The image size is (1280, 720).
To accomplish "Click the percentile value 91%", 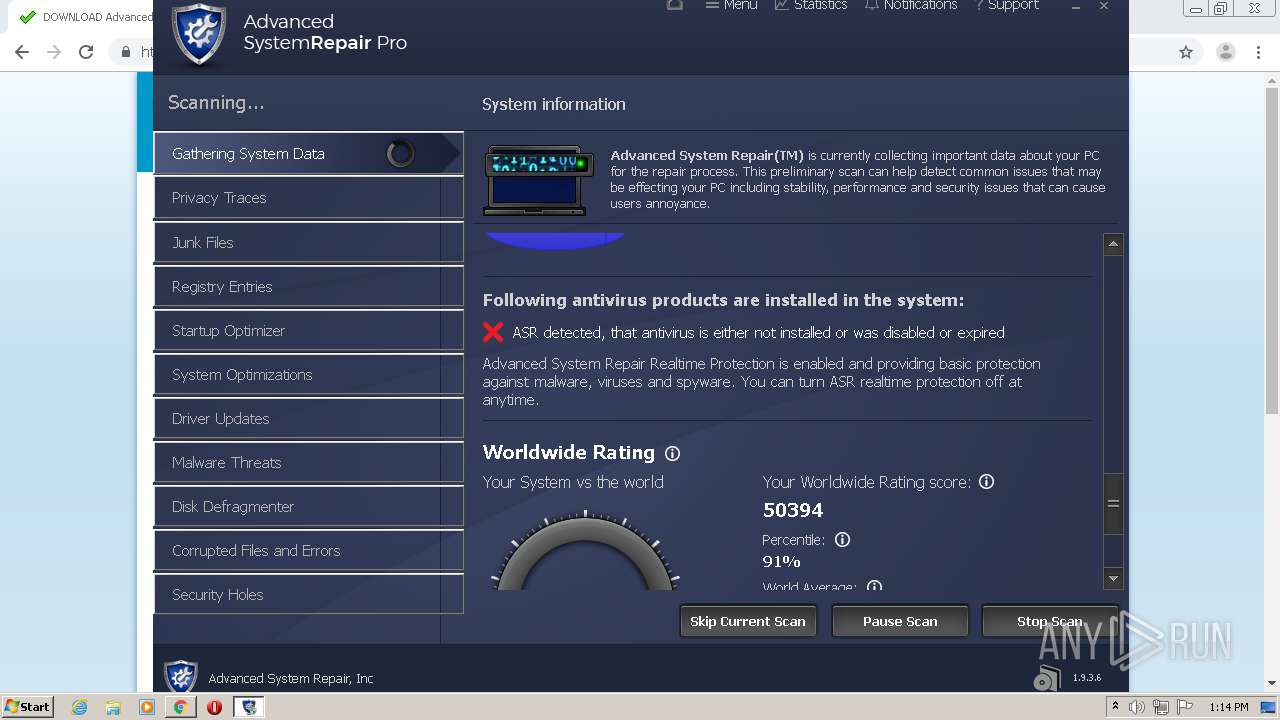I will [782, 561].
